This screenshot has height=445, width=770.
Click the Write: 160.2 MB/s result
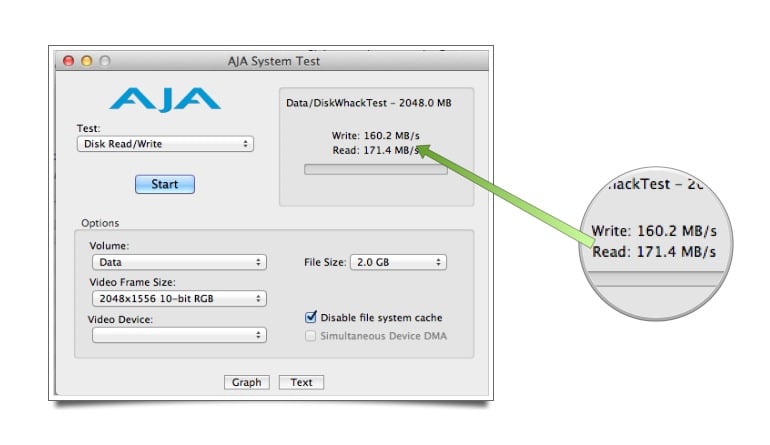(376, 136)
